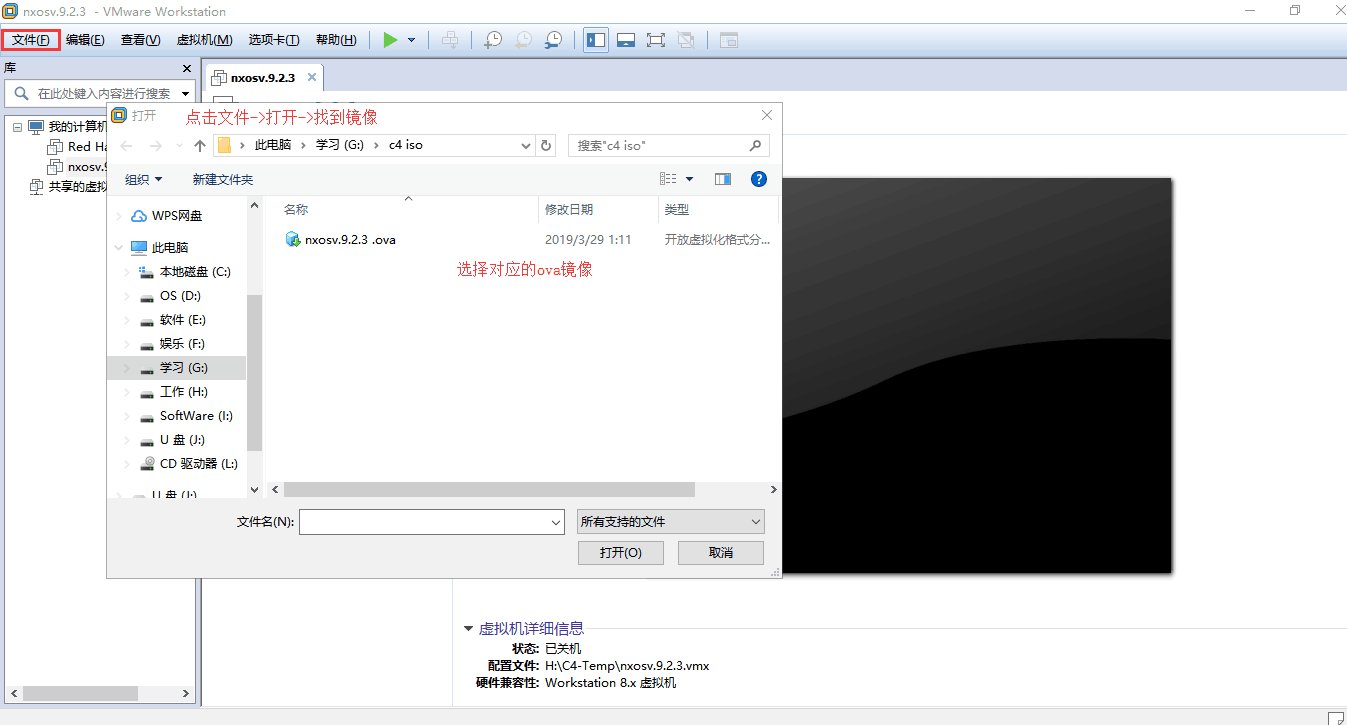The width and height of the screenshot is (1347, 725).
Task: Toggle the preview pane icon
Action: point(723,179)
